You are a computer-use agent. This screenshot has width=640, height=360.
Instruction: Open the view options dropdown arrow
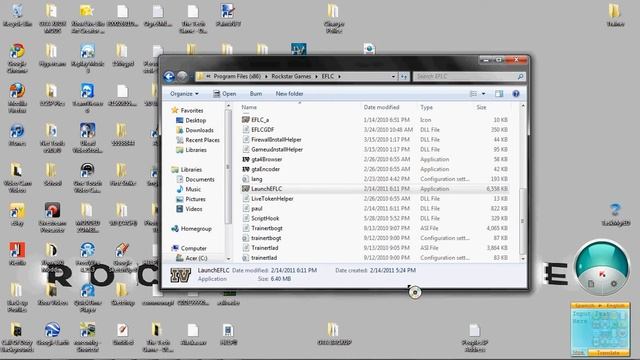pyautogui.click(x=484, y=94)
